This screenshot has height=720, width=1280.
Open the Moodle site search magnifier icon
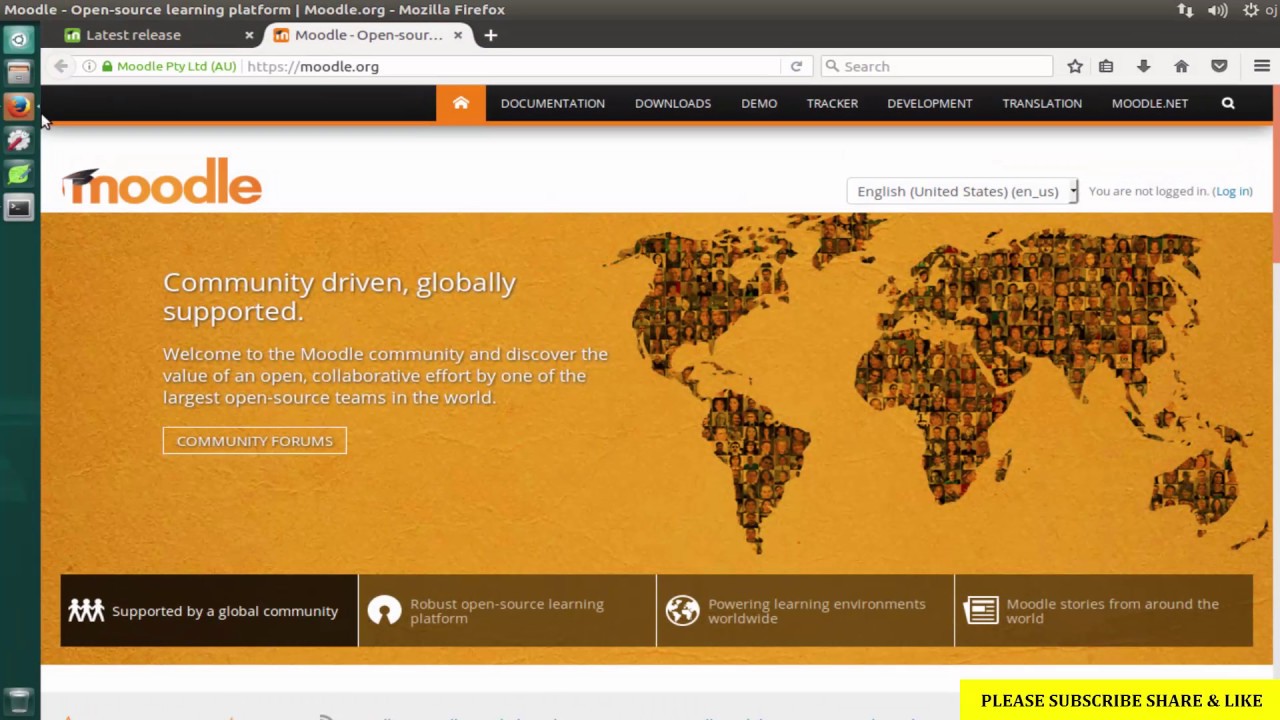tap(1228, 103)
